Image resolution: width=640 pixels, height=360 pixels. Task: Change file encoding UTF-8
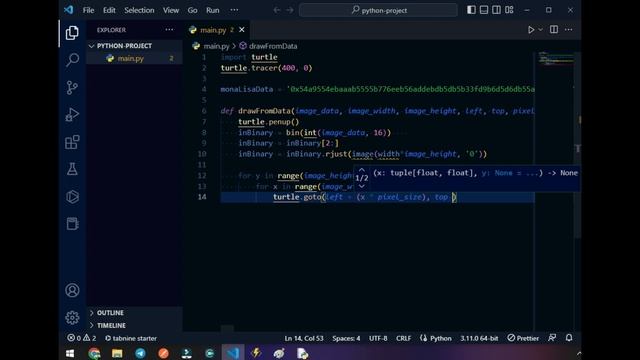coord(378,338)
